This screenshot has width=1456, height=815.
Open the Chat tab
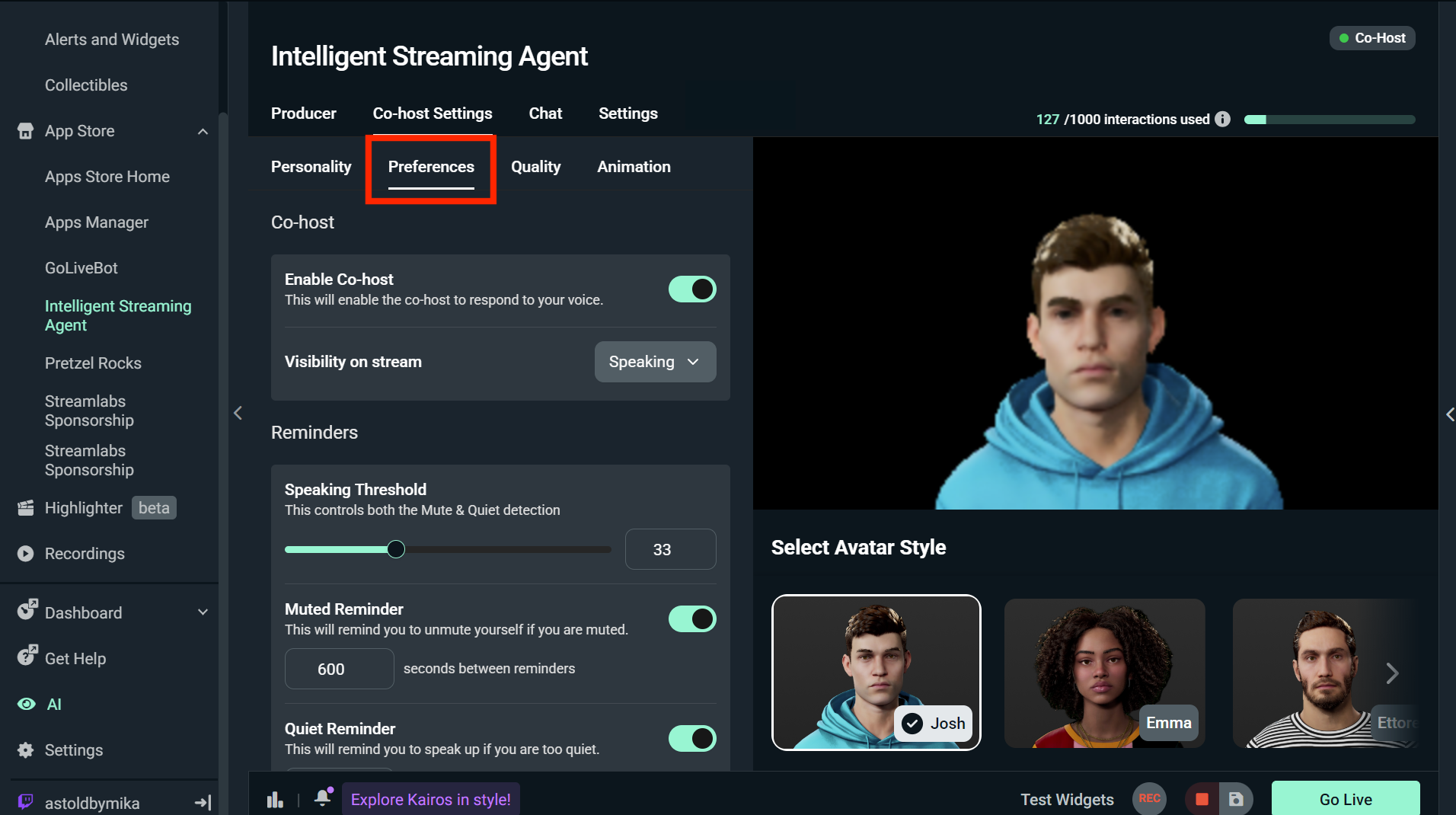pyautogui.click(x=545, y=113)
